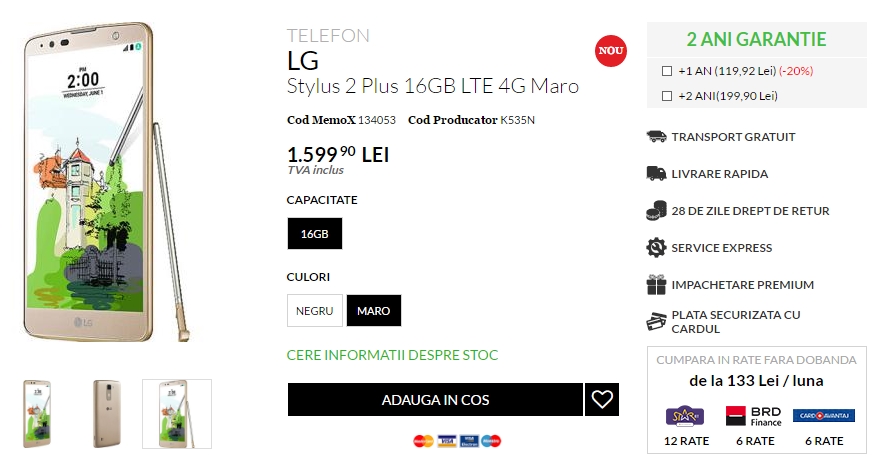This screenshot has height=458, width=874.
Task: Click the heart wishlist icon
Action: tap(602, 400)
